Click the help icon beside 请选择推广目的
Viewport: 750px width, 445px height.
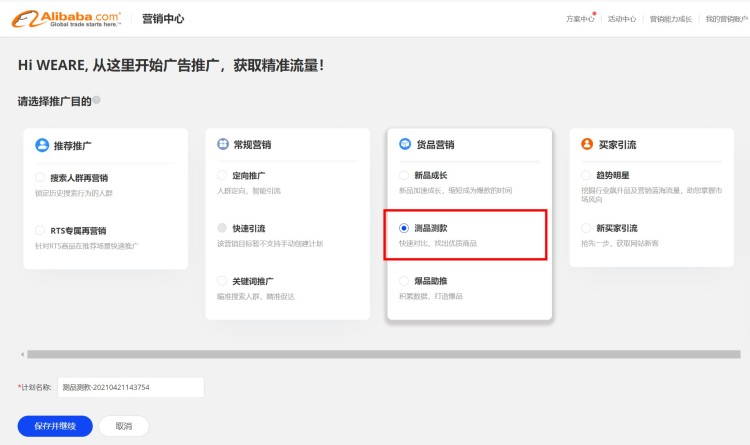[97, 100]
